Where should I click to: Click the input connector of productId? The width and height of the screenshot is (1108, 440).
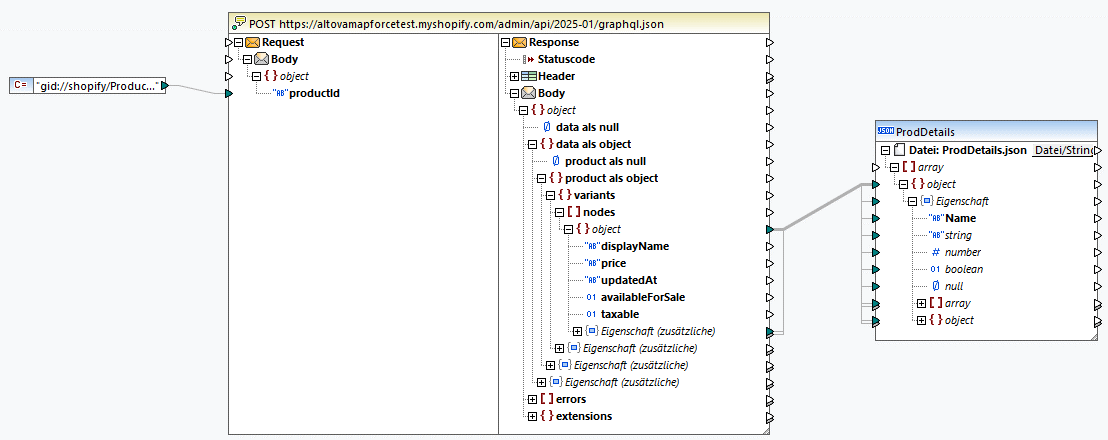pyautogui.click(x=229, y=94)
